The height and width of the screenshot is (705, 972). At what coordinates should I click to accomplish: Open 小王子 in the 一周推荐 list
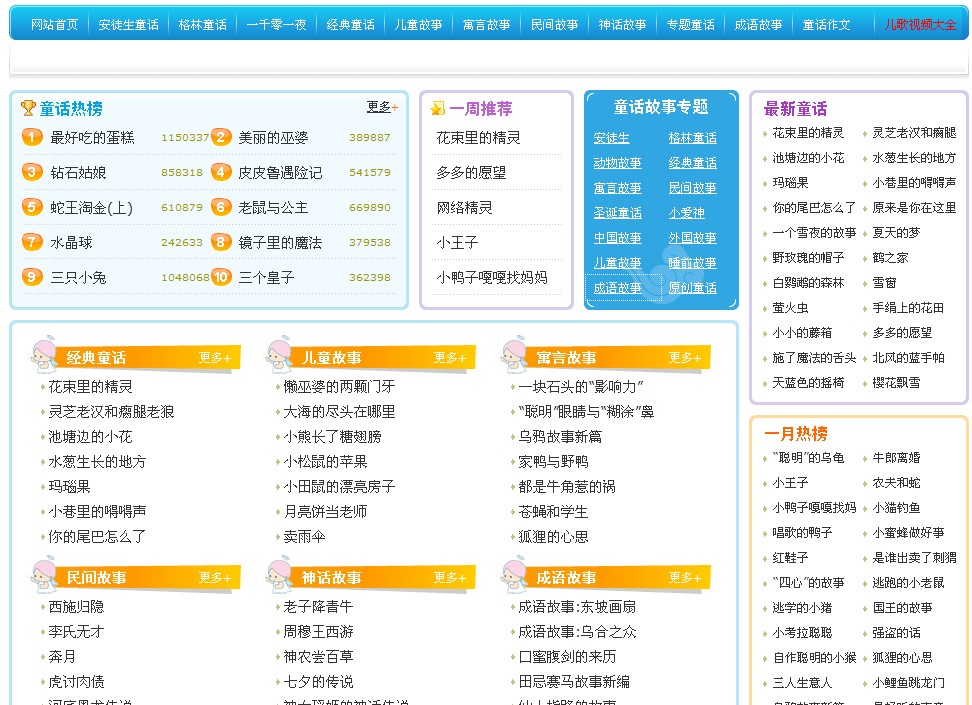(x=457, y=243)
